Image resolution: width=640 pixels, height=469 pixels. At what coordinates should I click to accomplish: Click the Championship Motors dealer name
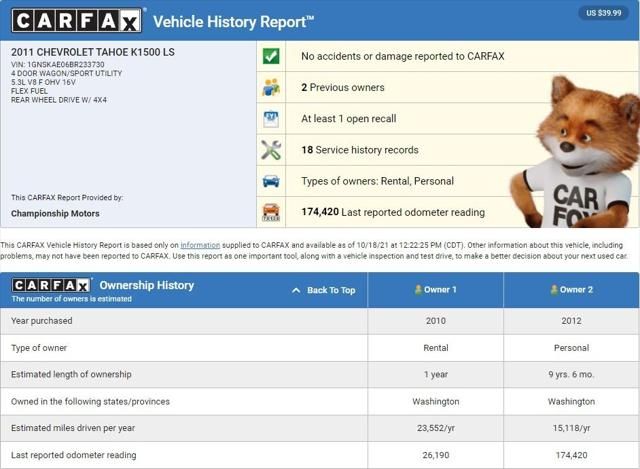[x=55, y=213]
